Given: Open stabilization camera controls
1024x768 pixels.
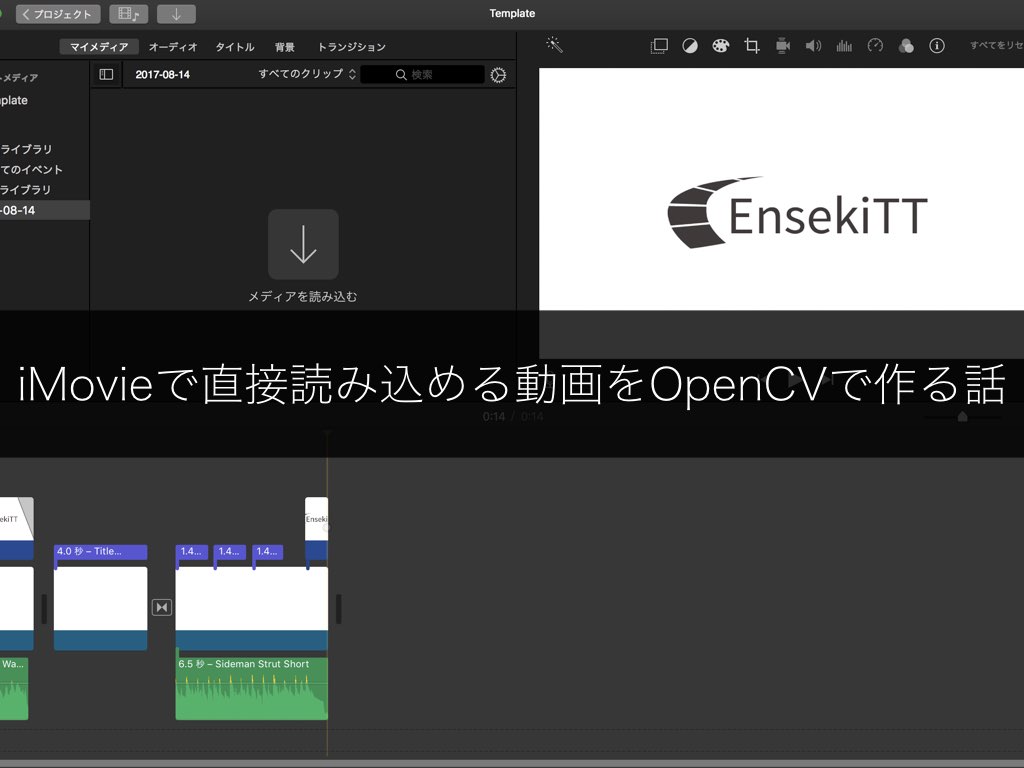Looking at the screenshot, I should tap(782, 46).
